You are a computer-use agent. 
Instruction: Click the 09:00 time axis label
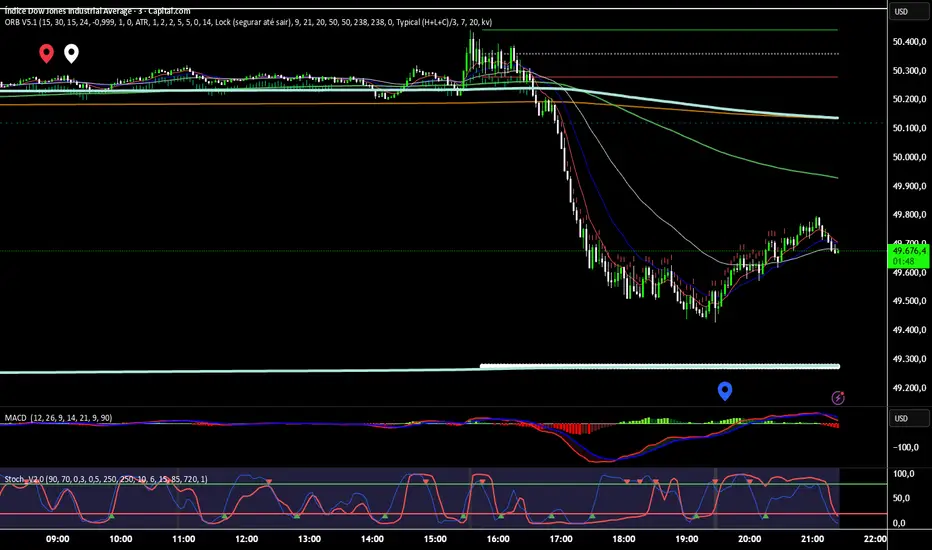coord(58,538)
